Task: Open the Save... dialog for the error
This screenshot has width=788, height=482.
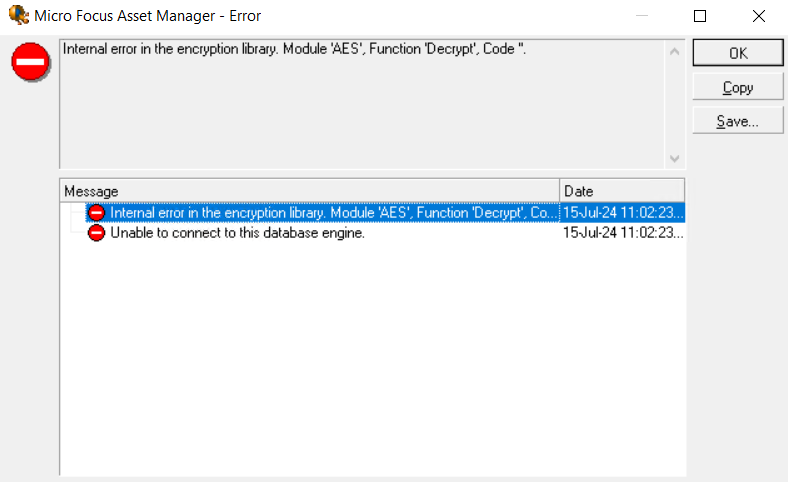Action: [737, 121]
